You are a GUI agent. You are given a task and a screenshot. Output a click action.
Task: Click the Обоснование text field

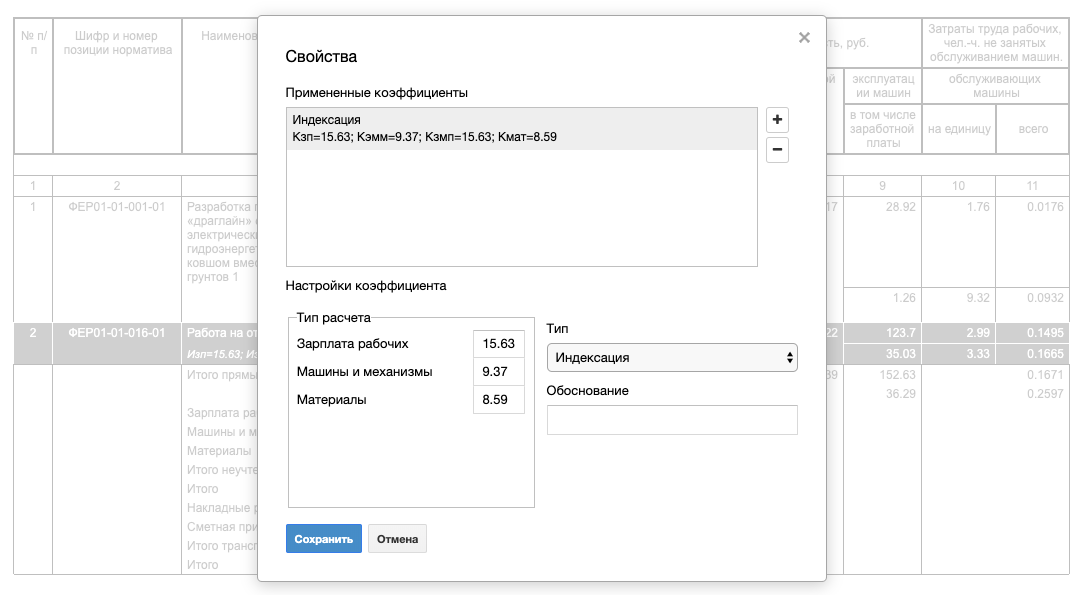[x=672, y=420]
